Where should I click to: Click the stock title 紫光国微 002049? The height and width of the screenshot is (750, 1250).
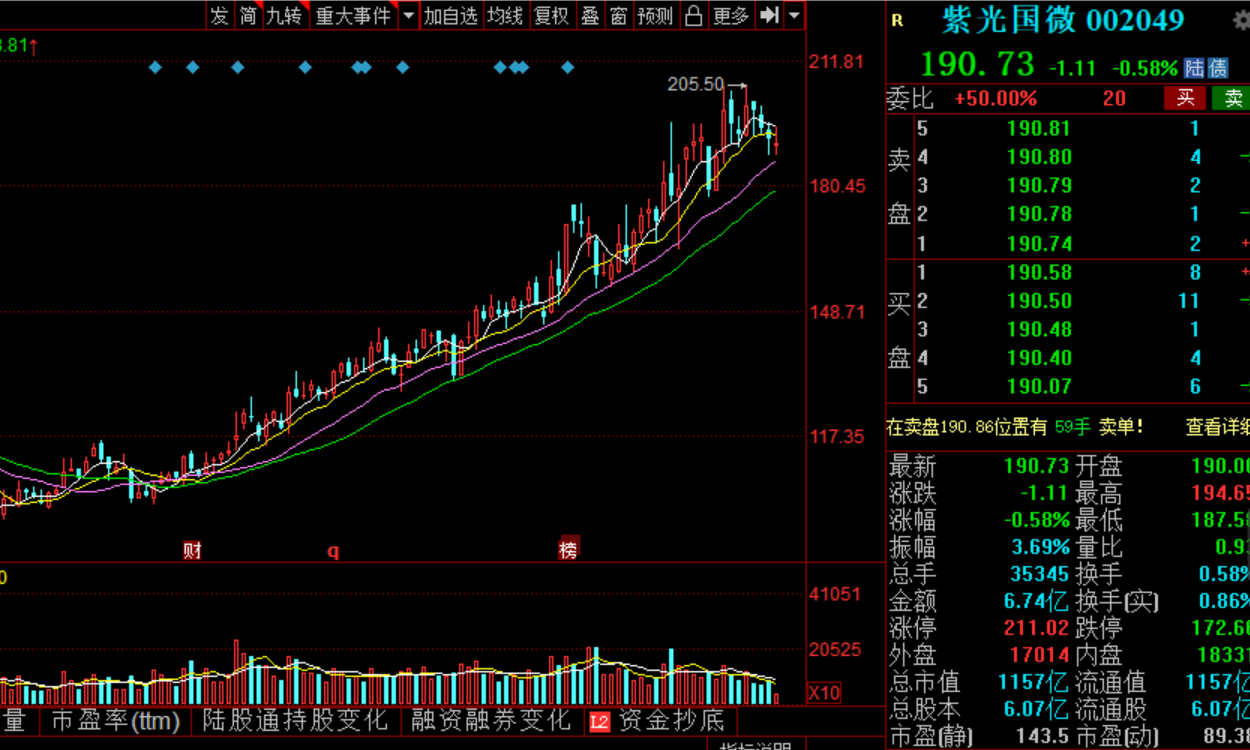[x=1063, y=20]
